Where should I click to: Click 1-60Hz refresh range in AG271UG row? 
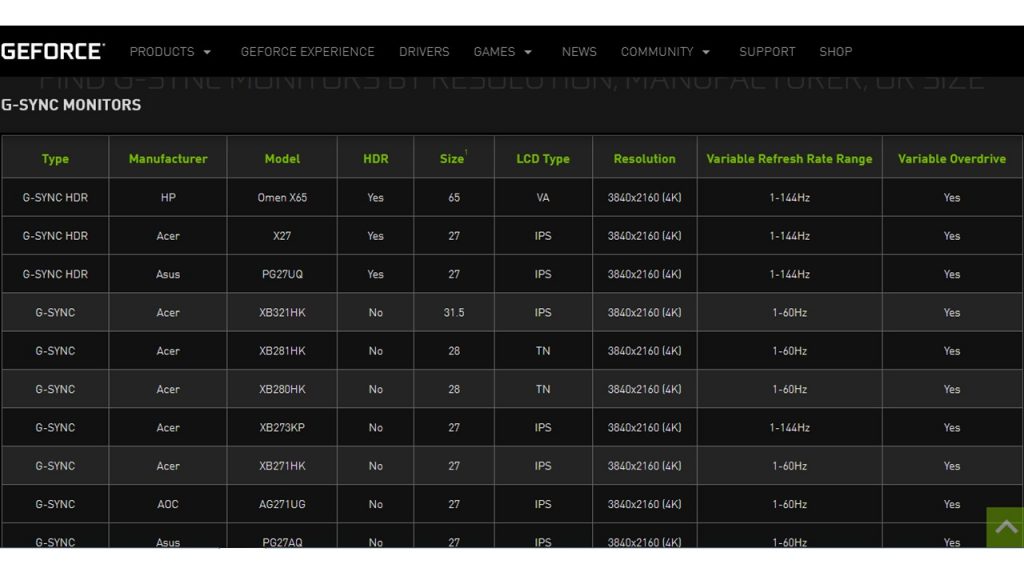(x=790, y=504)
